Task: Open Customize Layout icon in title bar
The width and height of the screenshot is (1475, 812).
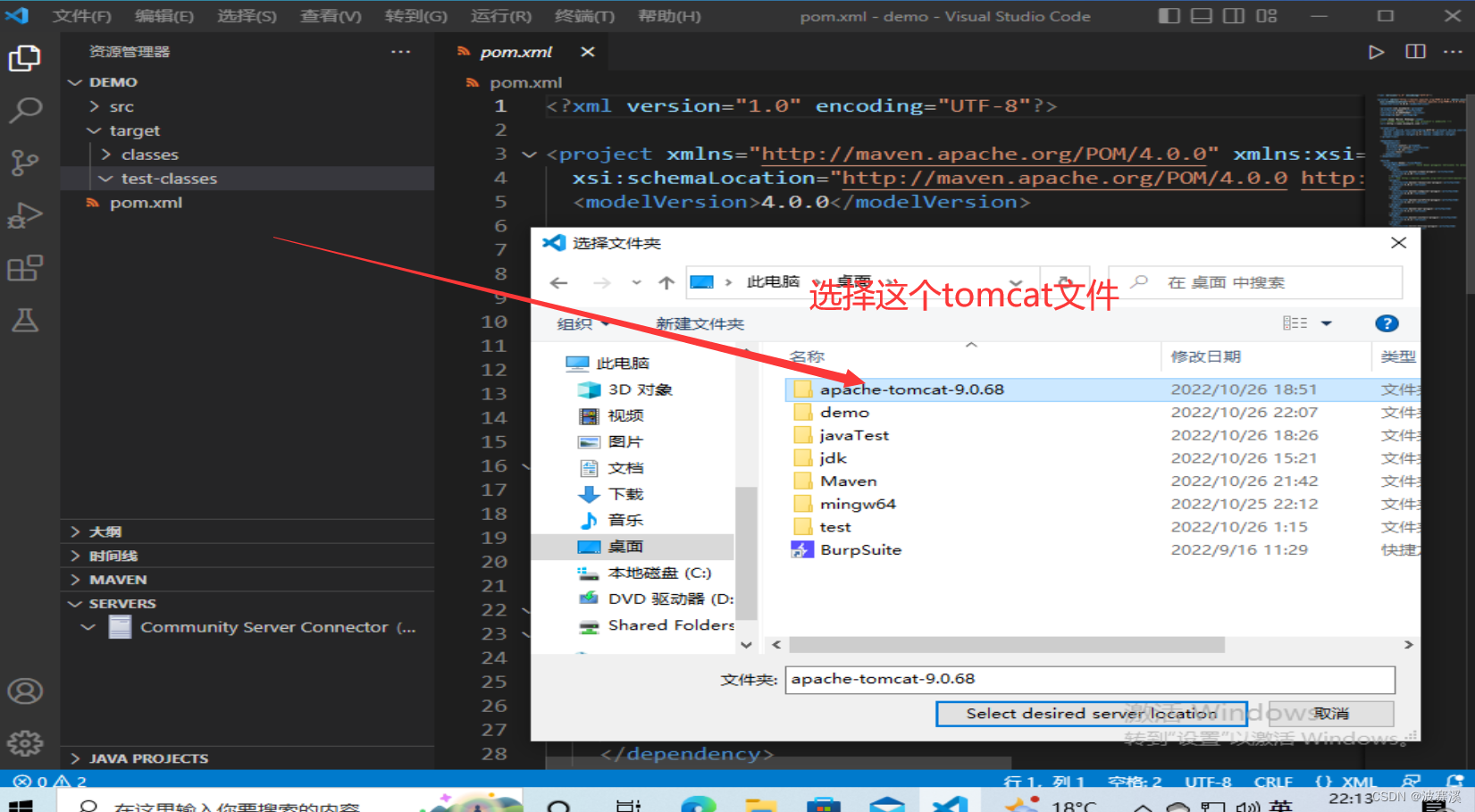Action: point(1267,16)
